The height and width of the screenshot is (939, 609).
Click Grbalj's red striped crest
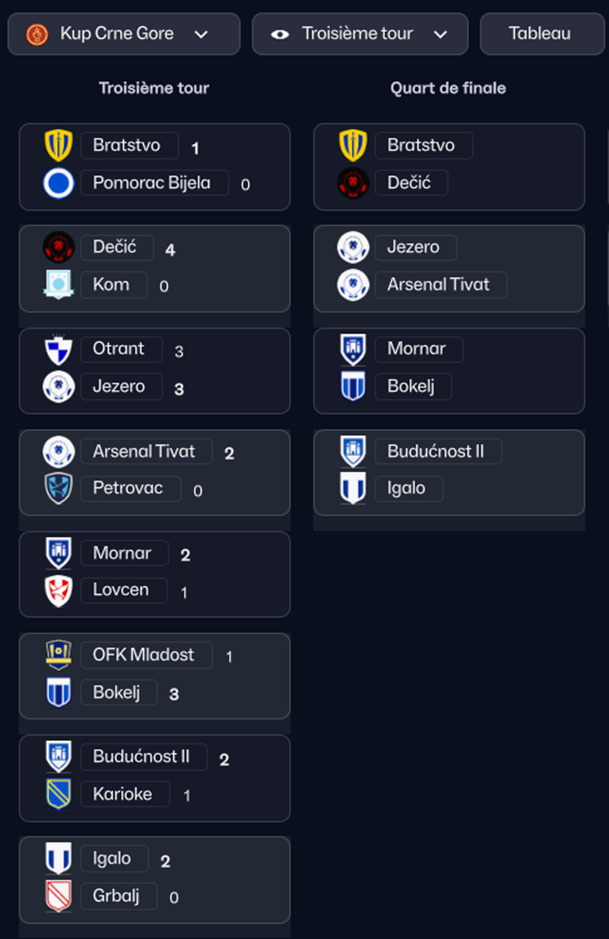pyautogui.click(x=59, y=897)
